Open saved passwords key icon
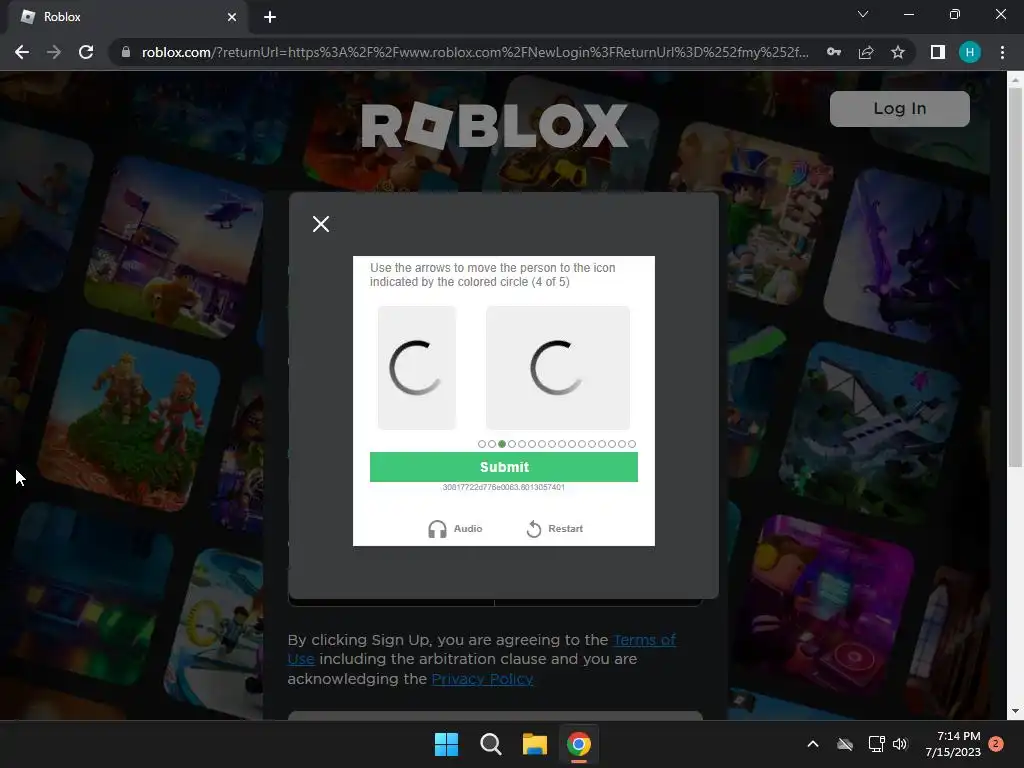The width and height of the screenshot is (1024, 768). pyautogui.click(x=834, y=52)
